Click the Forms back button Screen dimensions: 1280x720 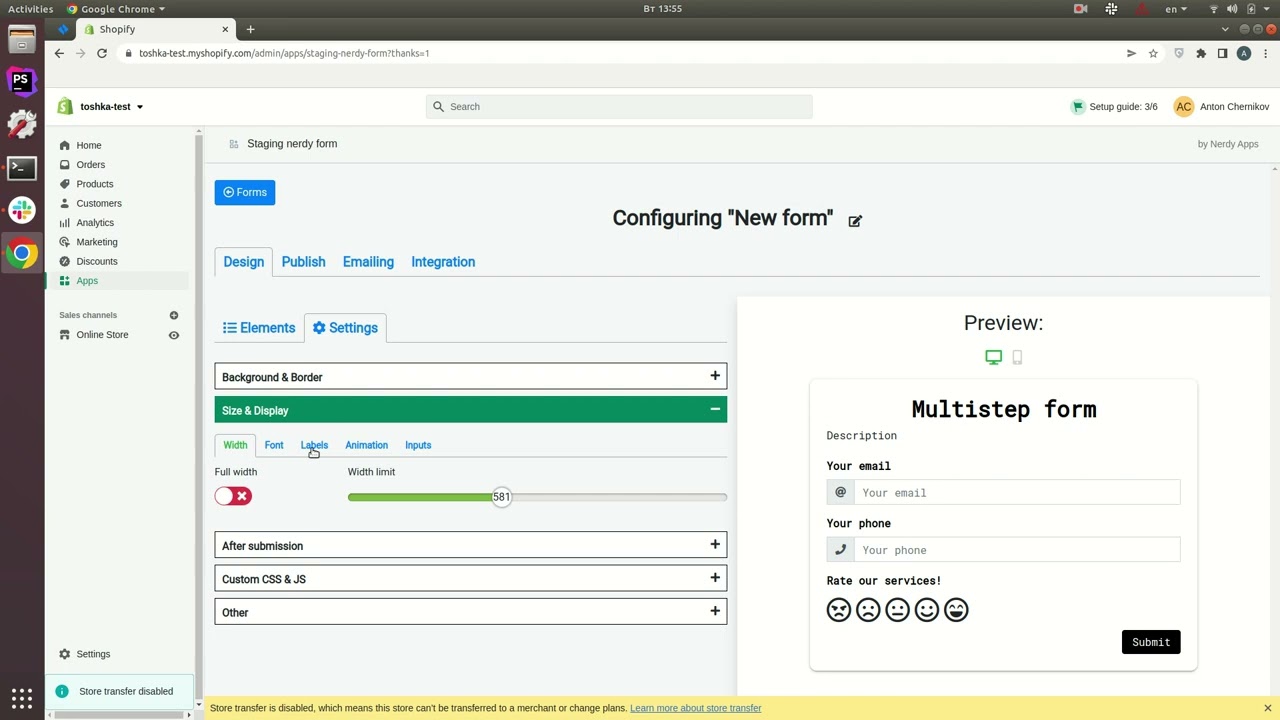(x=244, y=192)
